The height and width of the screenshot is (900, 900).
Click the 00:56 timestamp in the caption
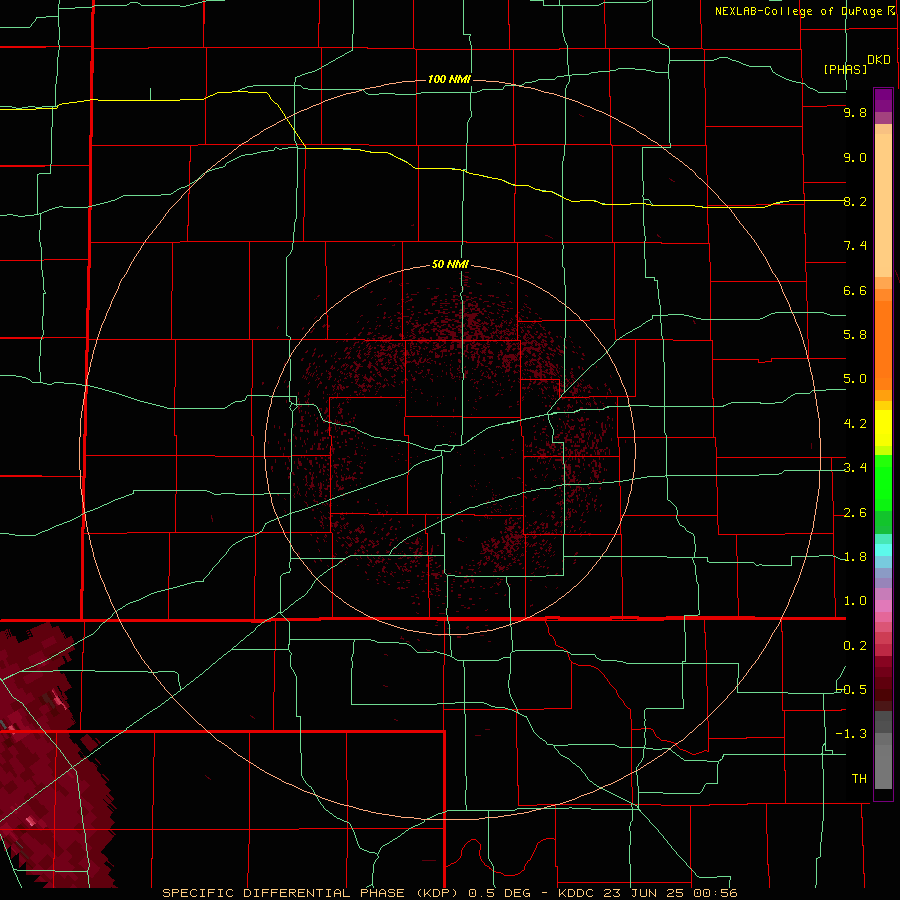tap(716, 893)
